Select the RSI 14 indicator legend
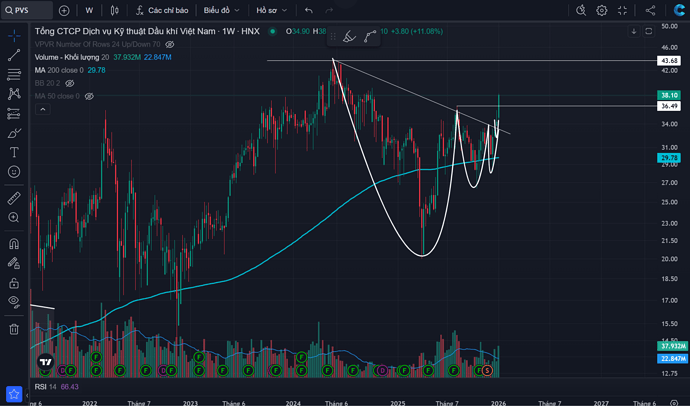Screen dimensions: 690x406 point(46,387)
